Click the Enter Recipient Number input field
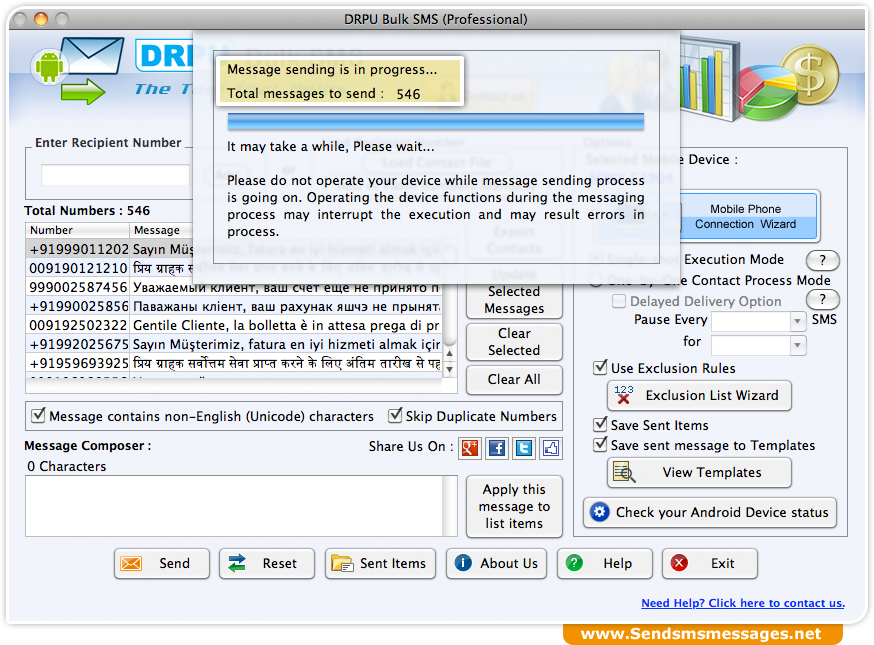This screenshot has height=645, width=874. (x=115, y=175)
